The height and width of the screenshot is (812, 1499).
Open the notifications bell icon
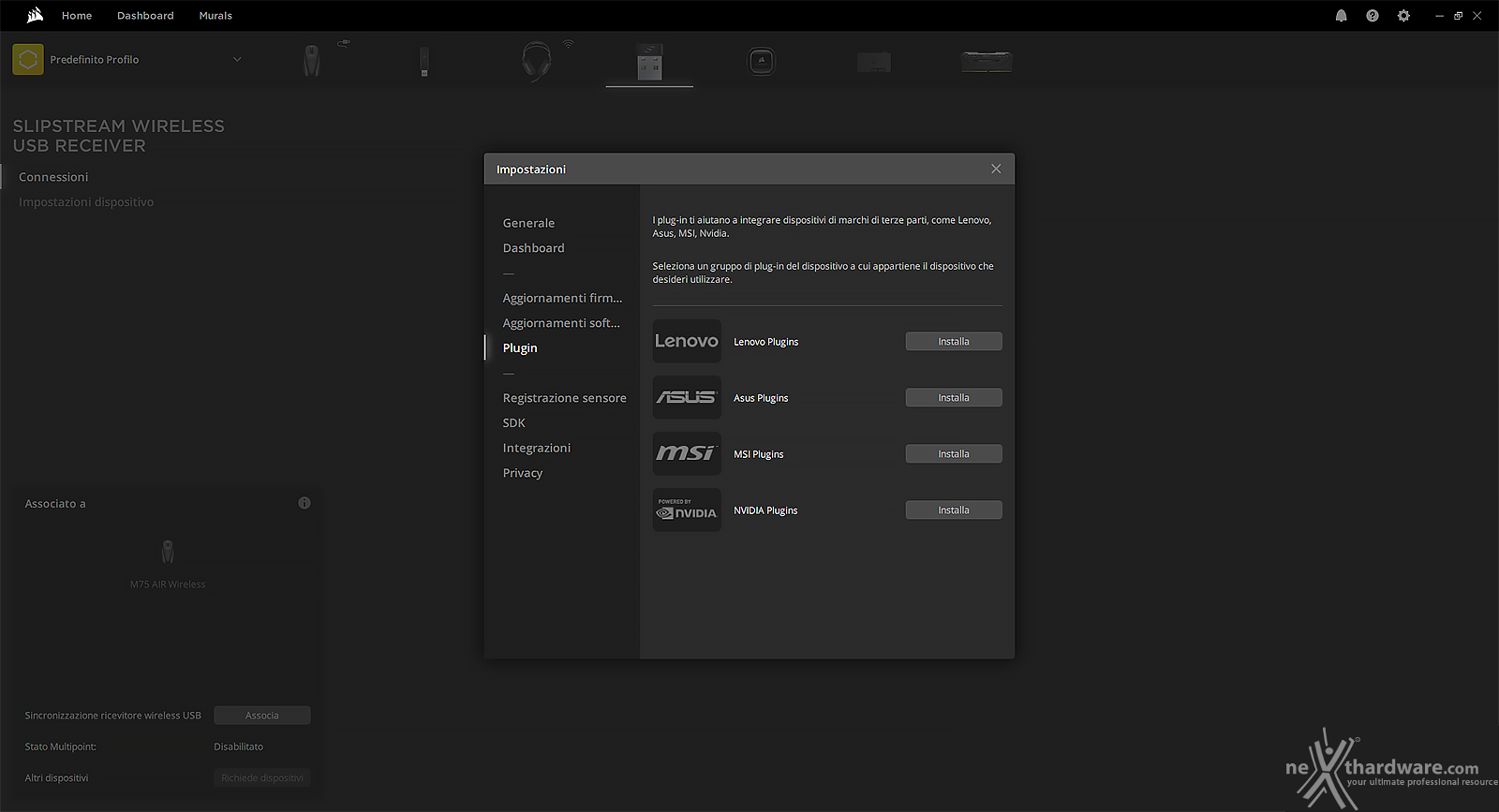click(x=1341, y=16)
